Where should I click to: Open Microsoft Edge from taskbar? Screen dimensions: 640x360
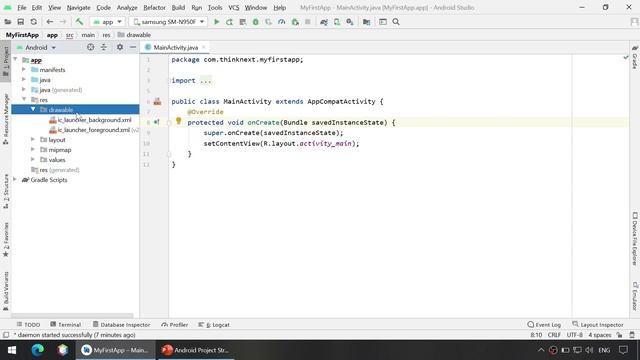point(38,350)
